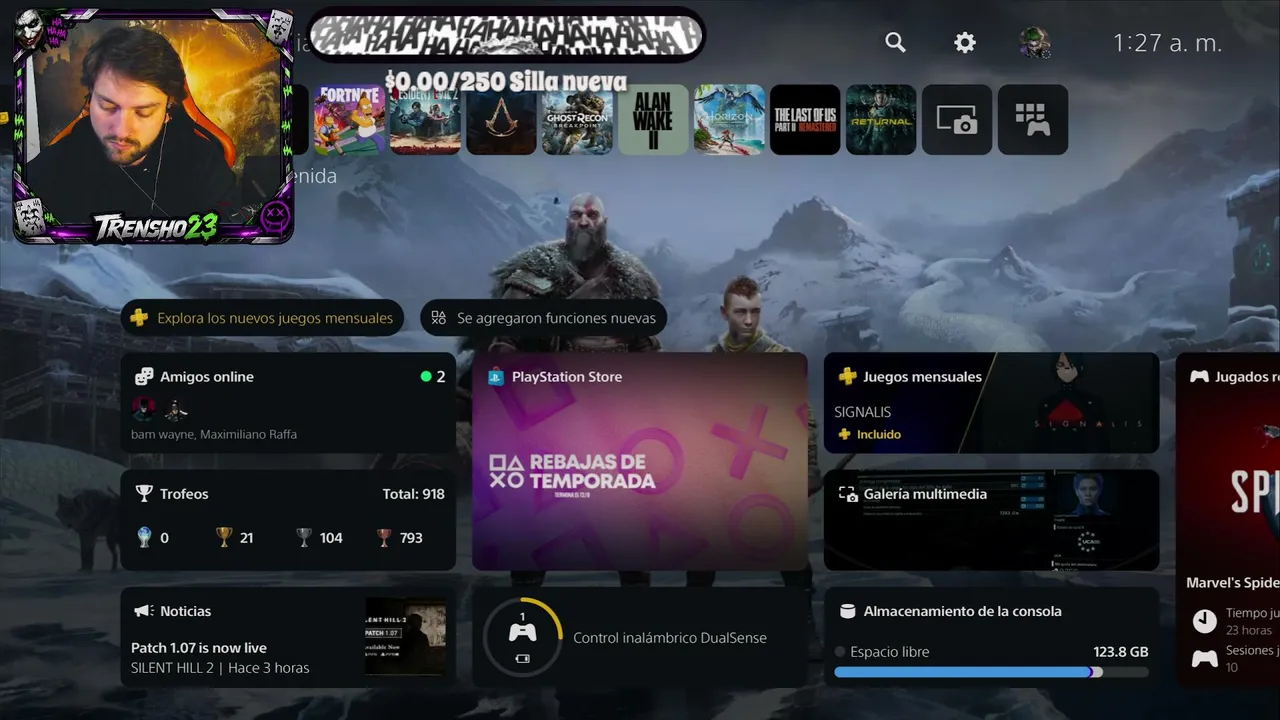Viewport: 1280px width, 720px height.
Task: Click the gold trophy icon
Action: [224, 538]
